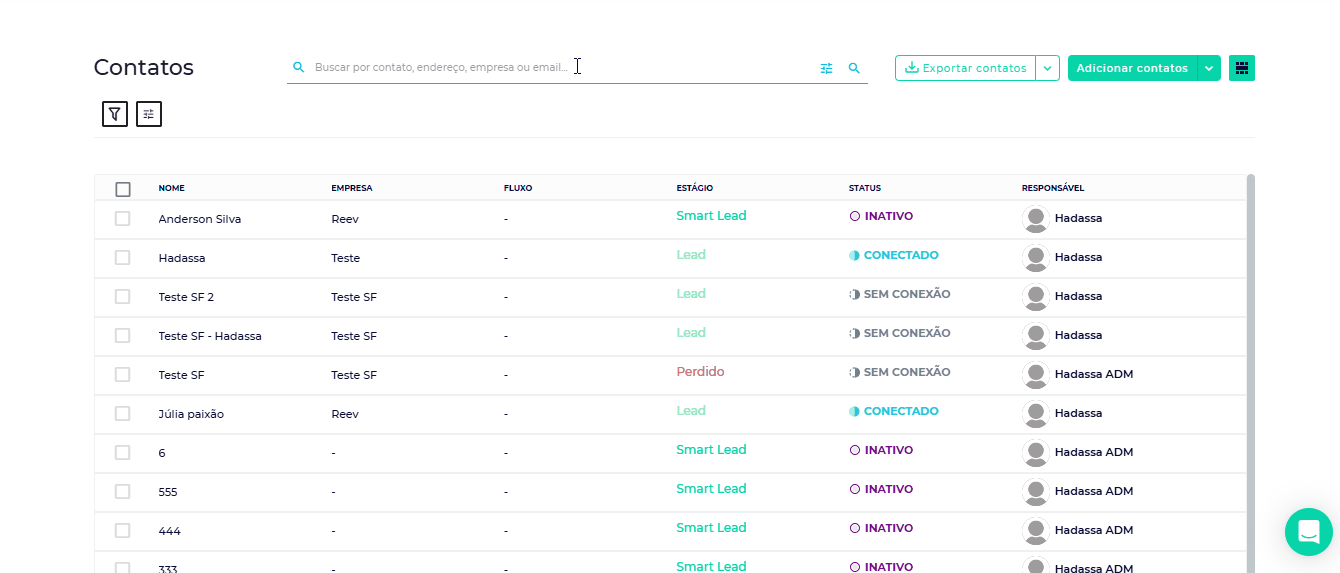Switch to grid view icon
Image resolution: width=1340 pixels, height=573 pixels.
point(1242,68)
